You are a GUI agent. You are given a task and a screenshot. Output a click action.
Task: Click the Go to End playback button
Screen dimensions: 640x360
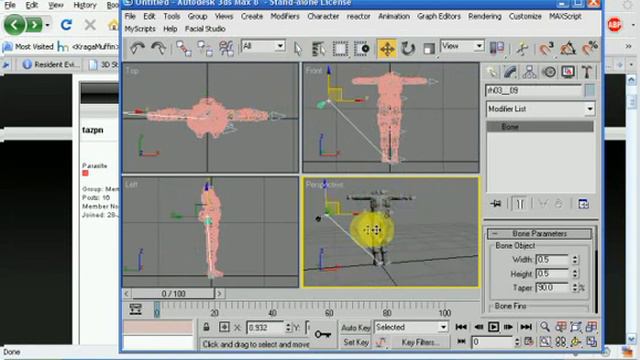526,327
